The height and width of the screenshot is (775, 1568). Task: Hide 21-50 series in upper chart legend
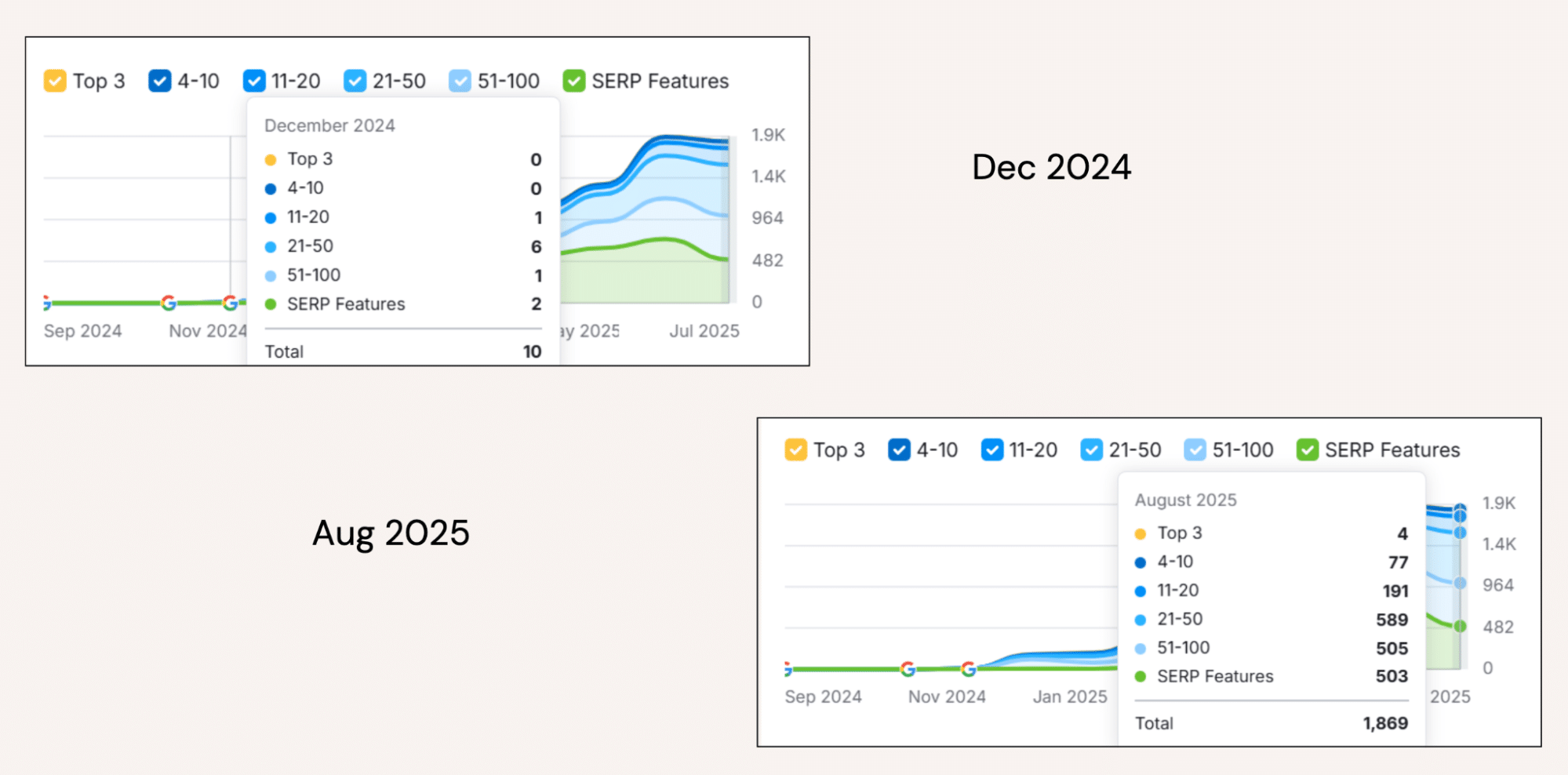pyautogui.click(x=355, y=81)
